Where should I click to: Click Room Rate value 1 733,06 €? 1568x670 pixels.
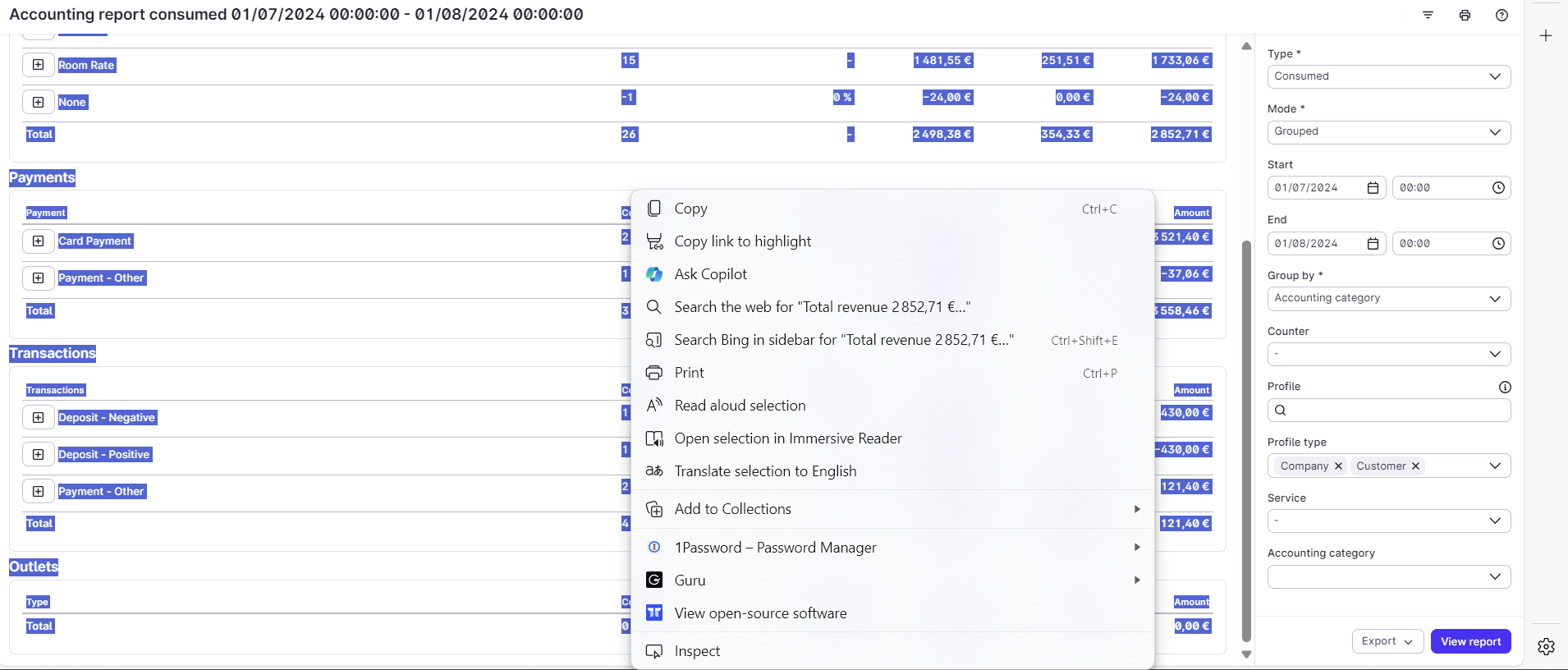[x=1181, y=60]
